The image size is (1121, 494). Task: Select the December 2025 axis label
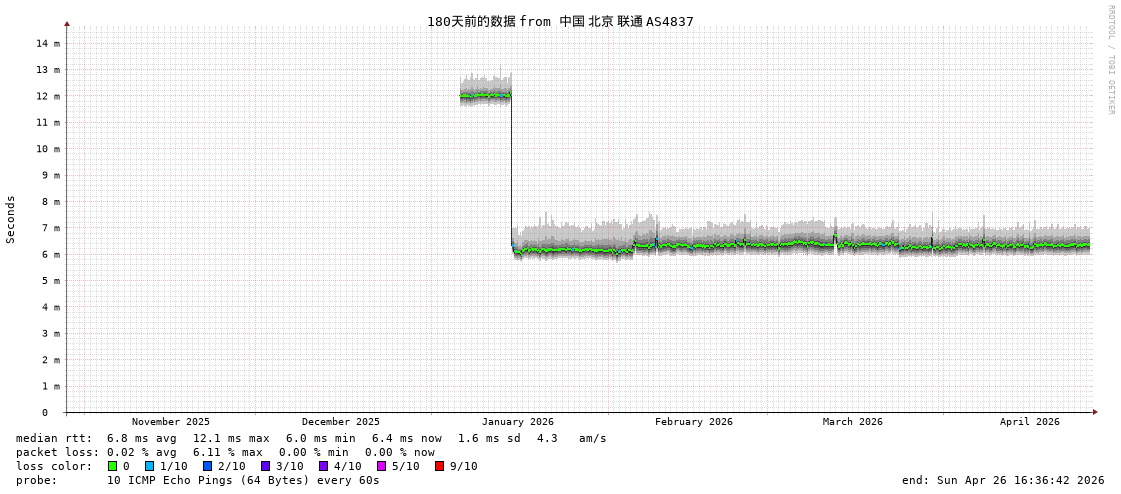pos(341,422)
